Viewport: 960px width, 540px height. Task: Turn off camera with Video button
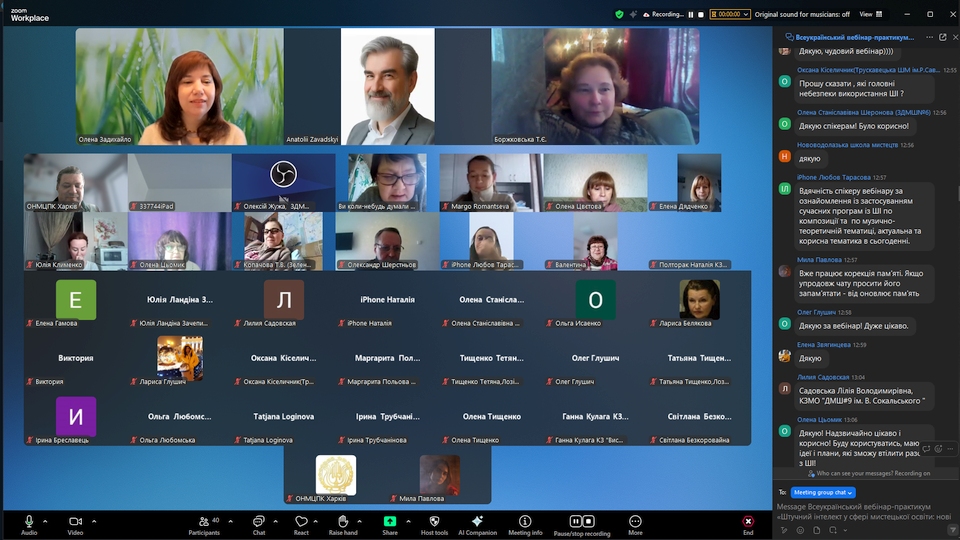click(x=75, y=525)
